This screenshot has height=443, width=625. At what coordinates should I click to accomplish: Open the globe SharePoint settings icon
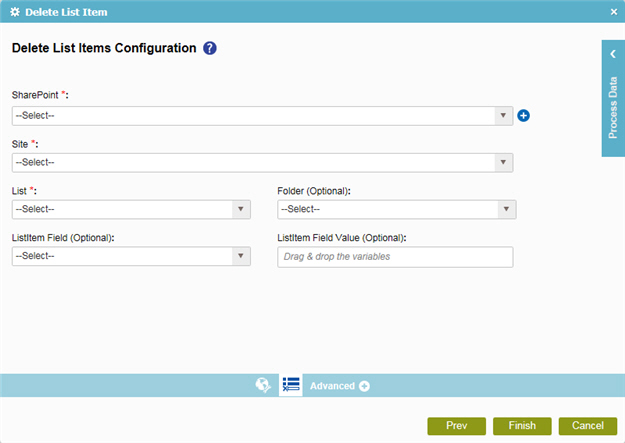263,385
